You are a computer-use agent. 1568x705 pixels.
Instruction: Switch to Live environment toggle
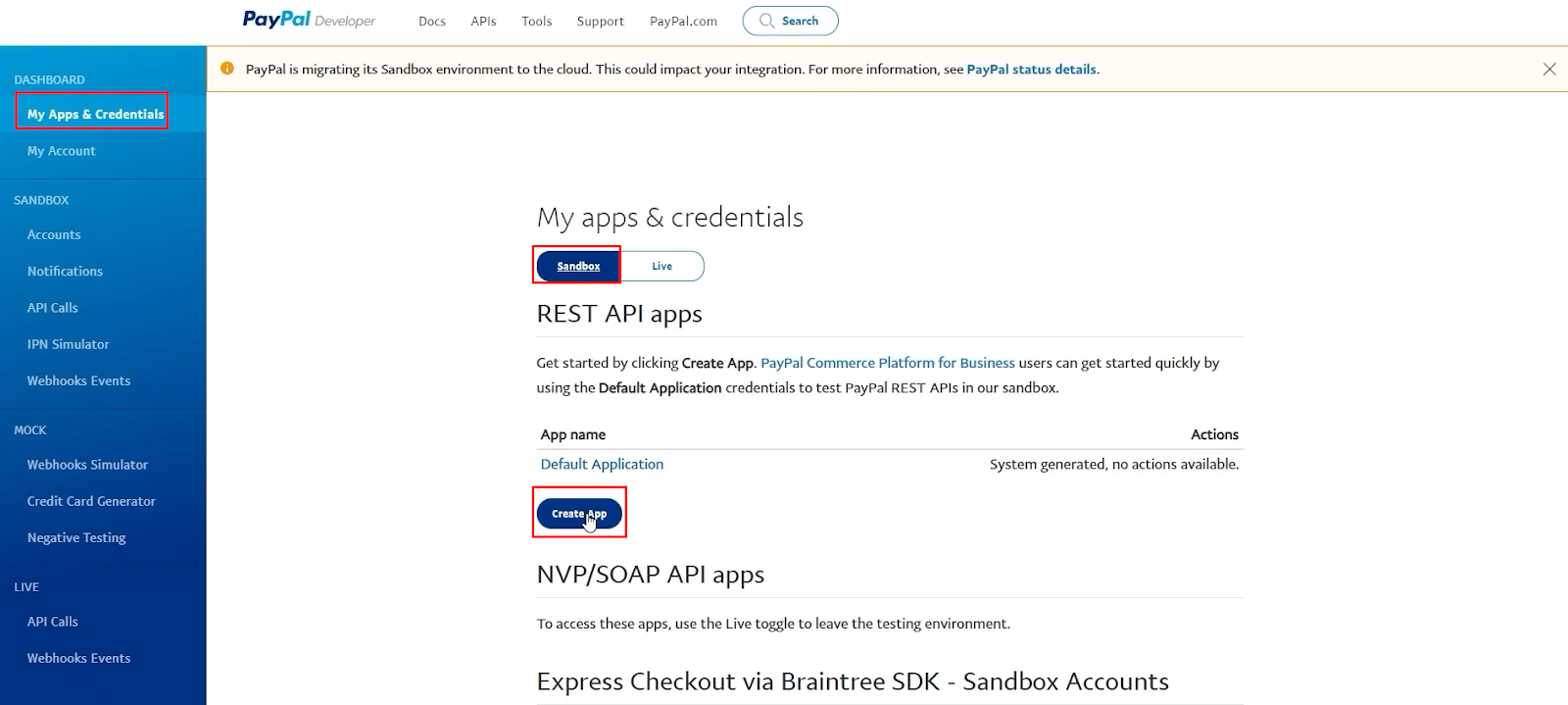pyautogui.click(x=662, y=266)
